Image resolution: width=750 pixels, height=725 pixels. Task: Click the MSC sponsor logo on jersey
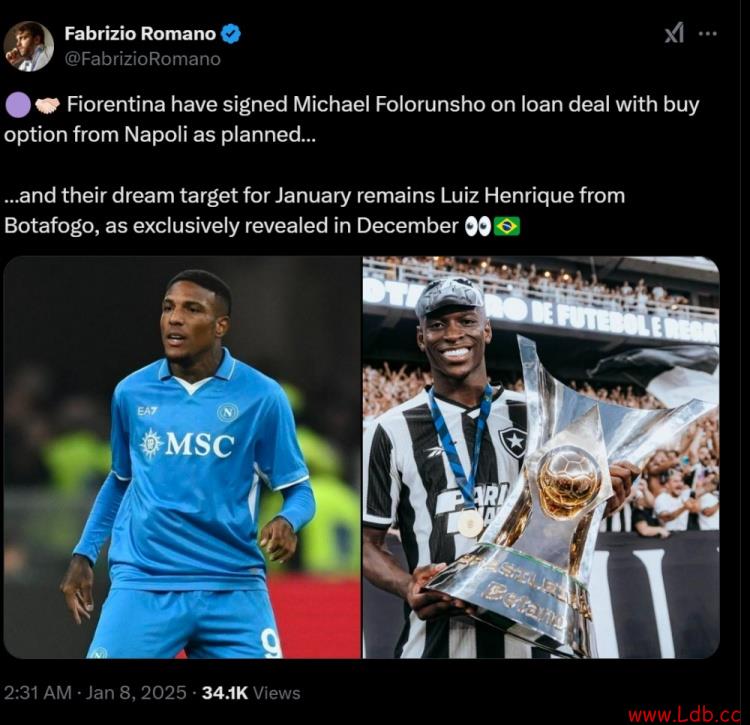tap(187, 444)
